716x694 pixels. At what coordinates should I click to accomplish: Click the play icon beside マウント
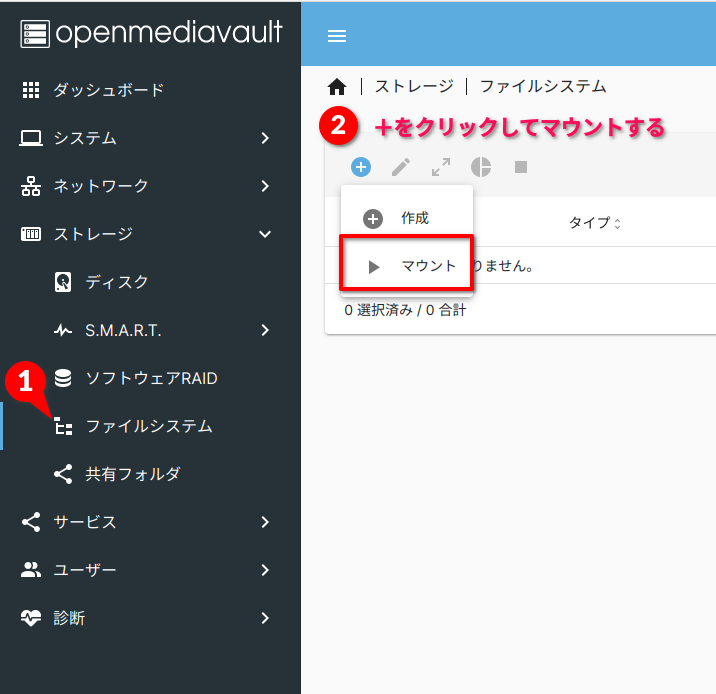(374, 267)
